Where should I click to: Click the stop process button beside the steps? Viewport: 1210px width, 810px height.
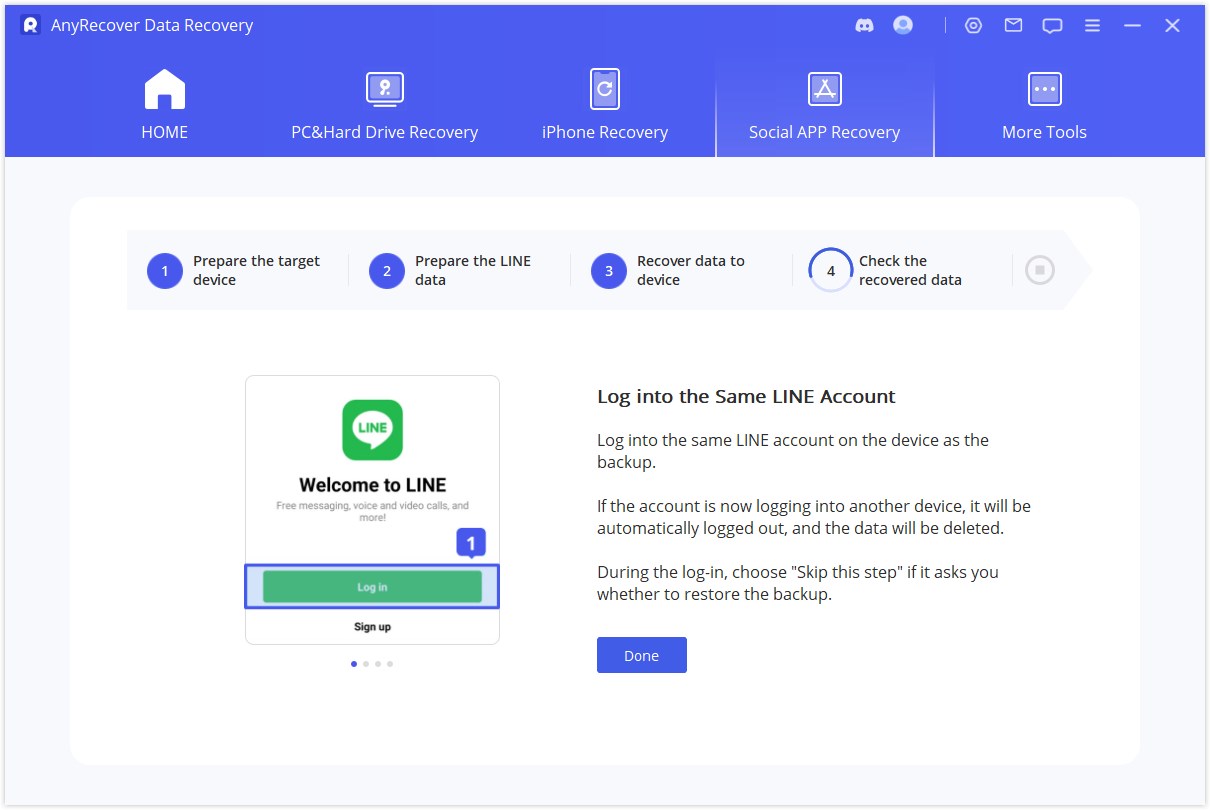[x=1039, y=269]
